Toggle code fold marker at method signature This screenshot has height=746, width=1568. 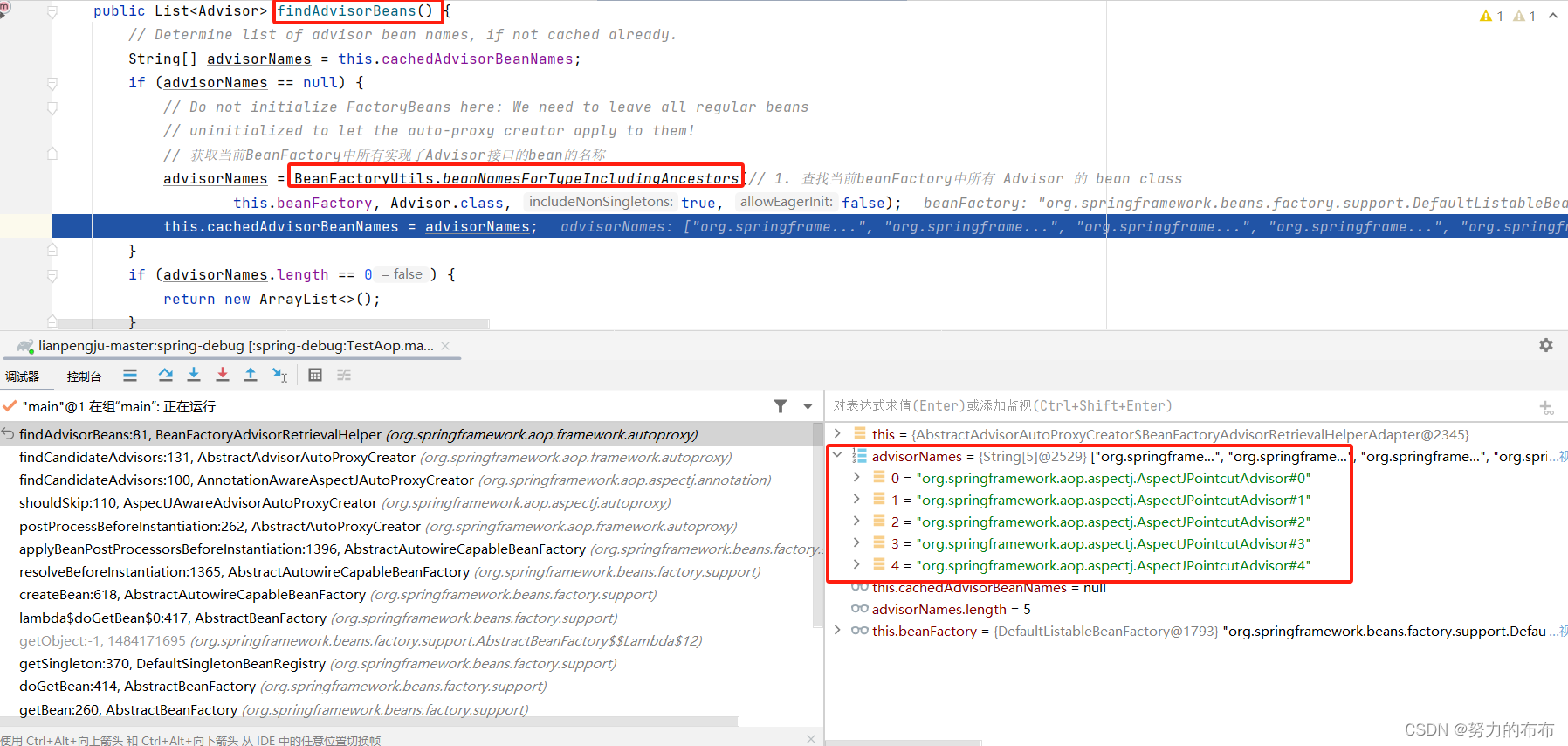[52, 11]
